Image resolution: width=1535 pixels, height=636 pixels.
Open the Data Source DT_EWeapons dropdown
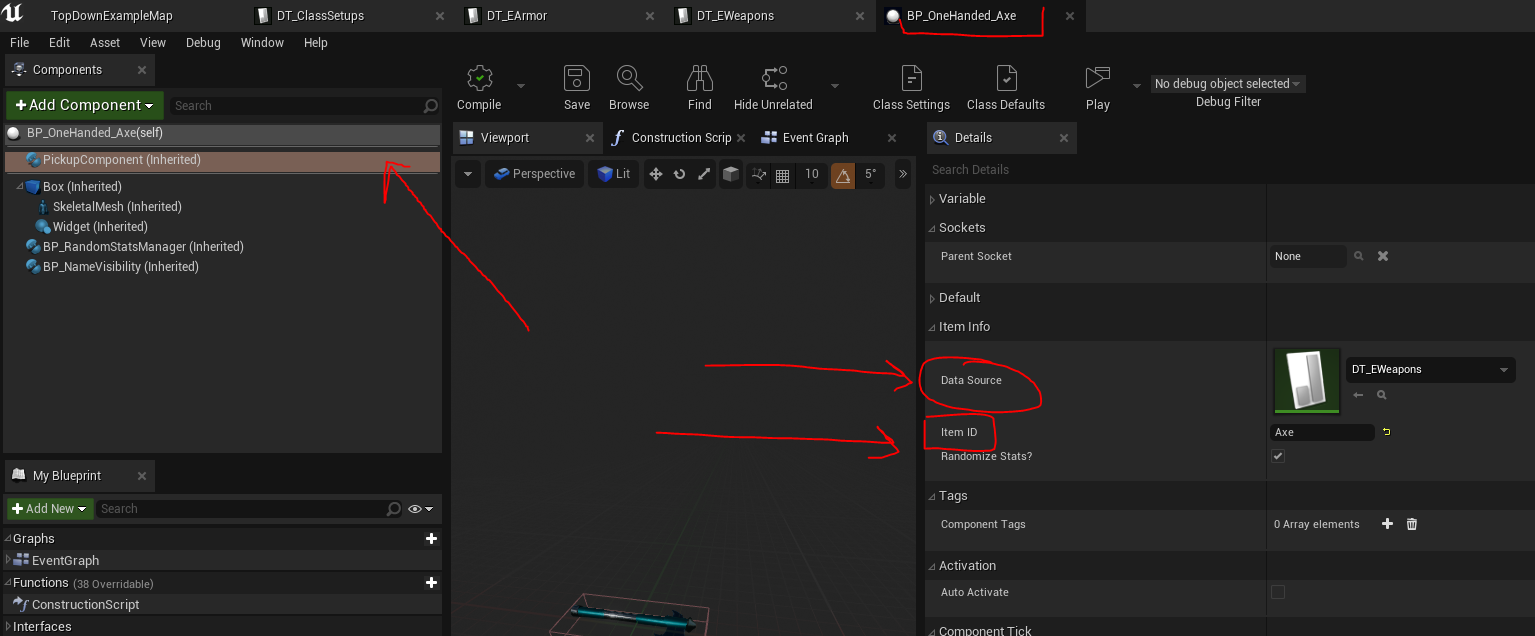pyautogui.click(x=1430, y=370)
